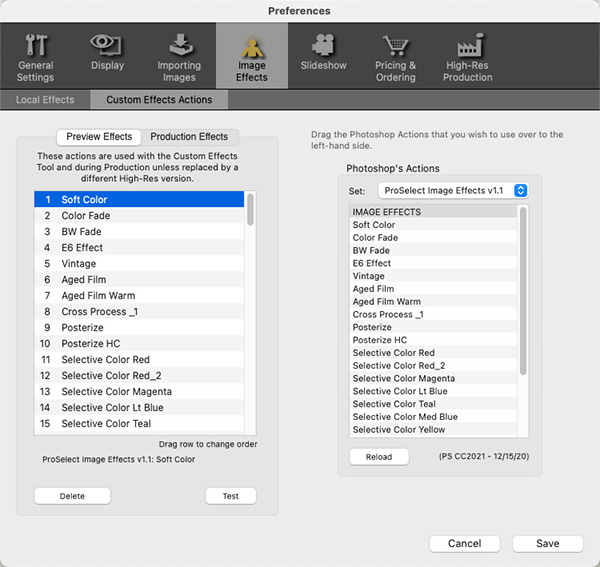Select Vintage in the left effects list
Viewport: 600px width, 567px height.
[79, 264]
